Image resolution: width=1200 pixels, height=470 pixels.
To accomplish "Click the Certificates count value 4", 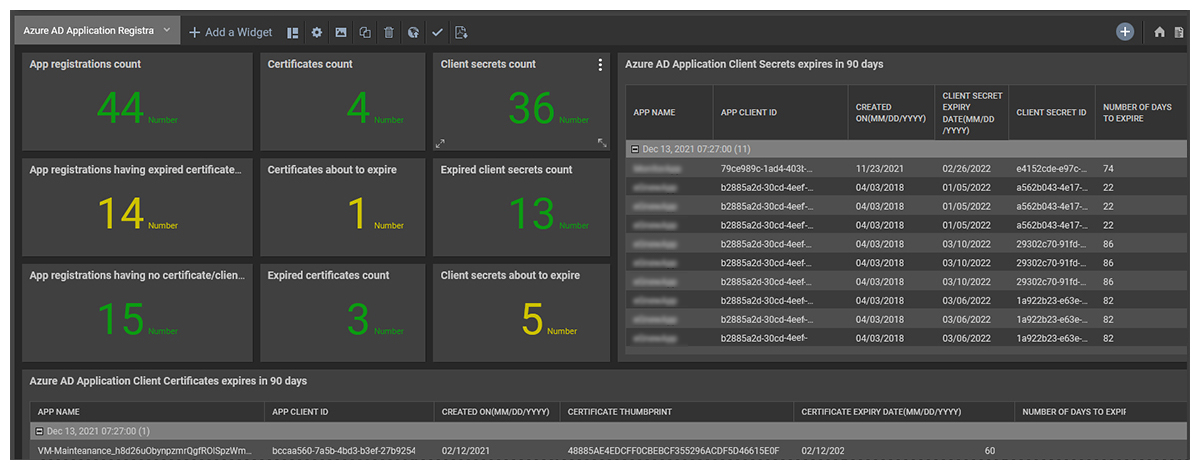I will pyautogui.click(x=358, y=108).
